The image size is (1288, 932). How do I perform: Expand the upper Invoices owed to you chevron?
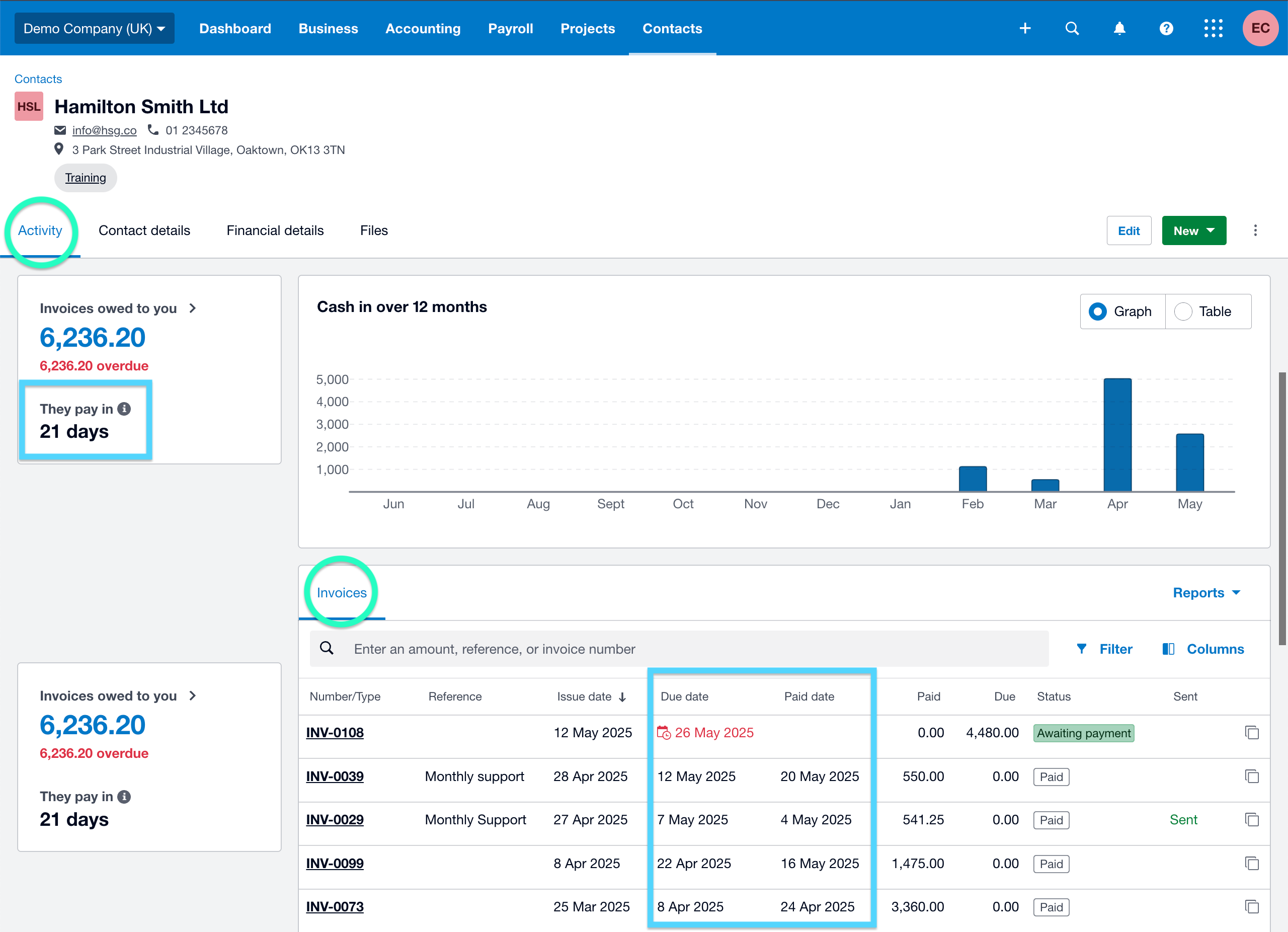(193, 308)
